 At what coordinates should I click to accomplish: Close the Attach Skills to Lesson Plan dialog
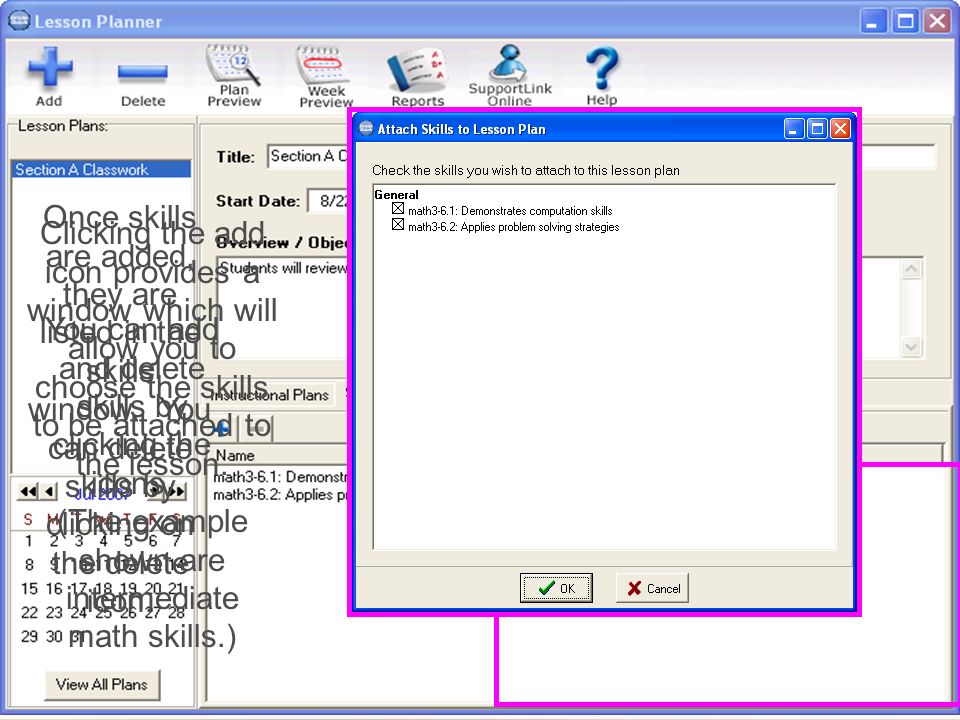[x=840, y=129]
